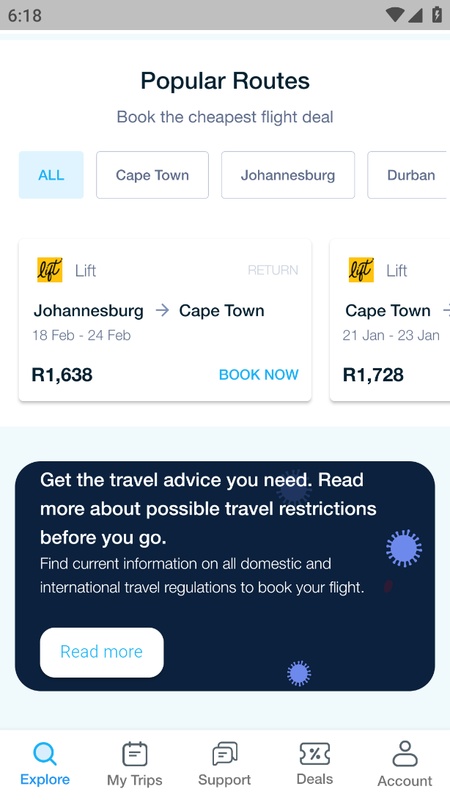
Task: Tap the Explore magnifier icon
Action: (x=45, y=754)
